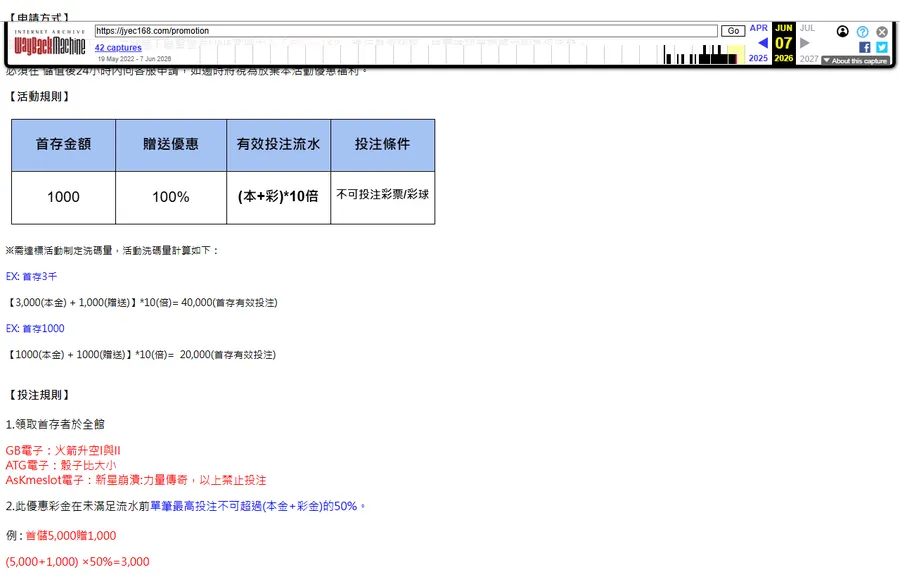This screenshot has width=900, height=577.
Task: Click the EX: 首存1000 blue text
Action: pos(35,328)
